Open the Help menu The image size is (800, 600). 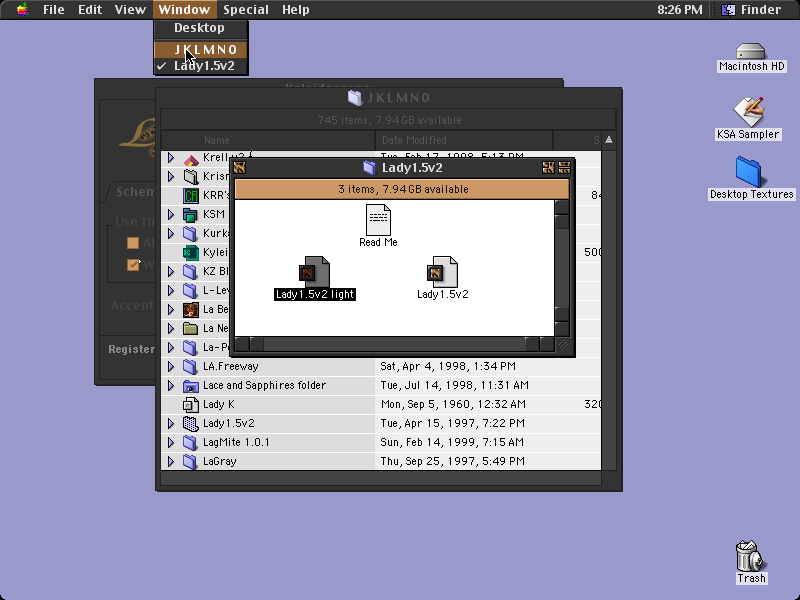(295, 9)
